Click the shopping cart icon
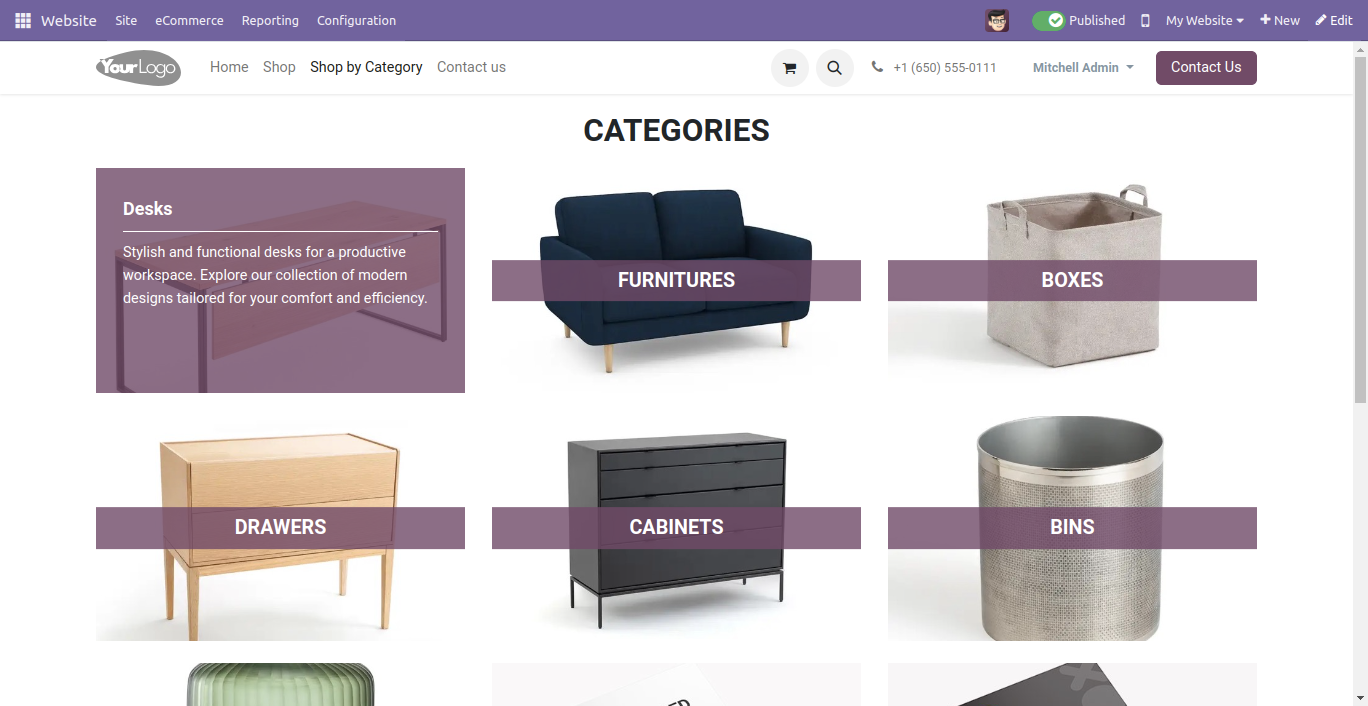This screenshot has height=706, width=1368. tap(790, 68)
